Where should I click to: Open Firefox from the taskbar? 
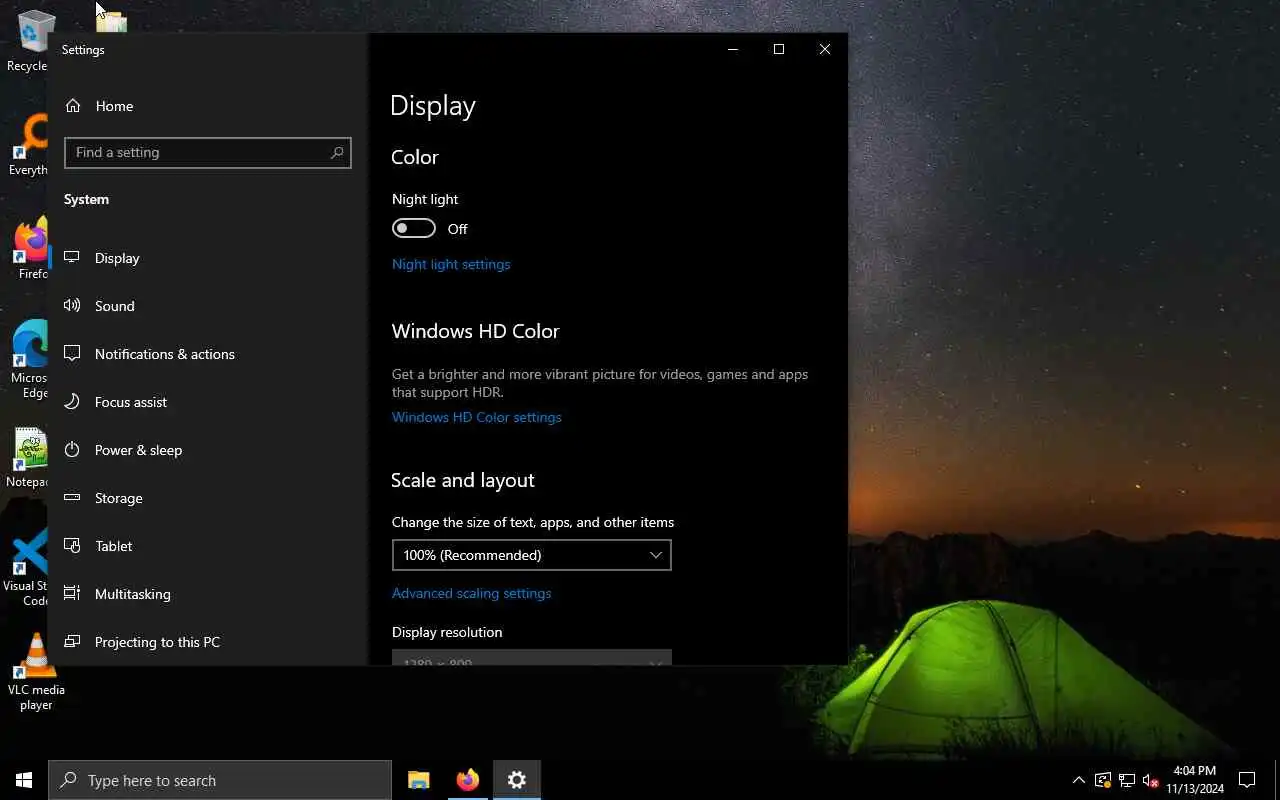467,780
